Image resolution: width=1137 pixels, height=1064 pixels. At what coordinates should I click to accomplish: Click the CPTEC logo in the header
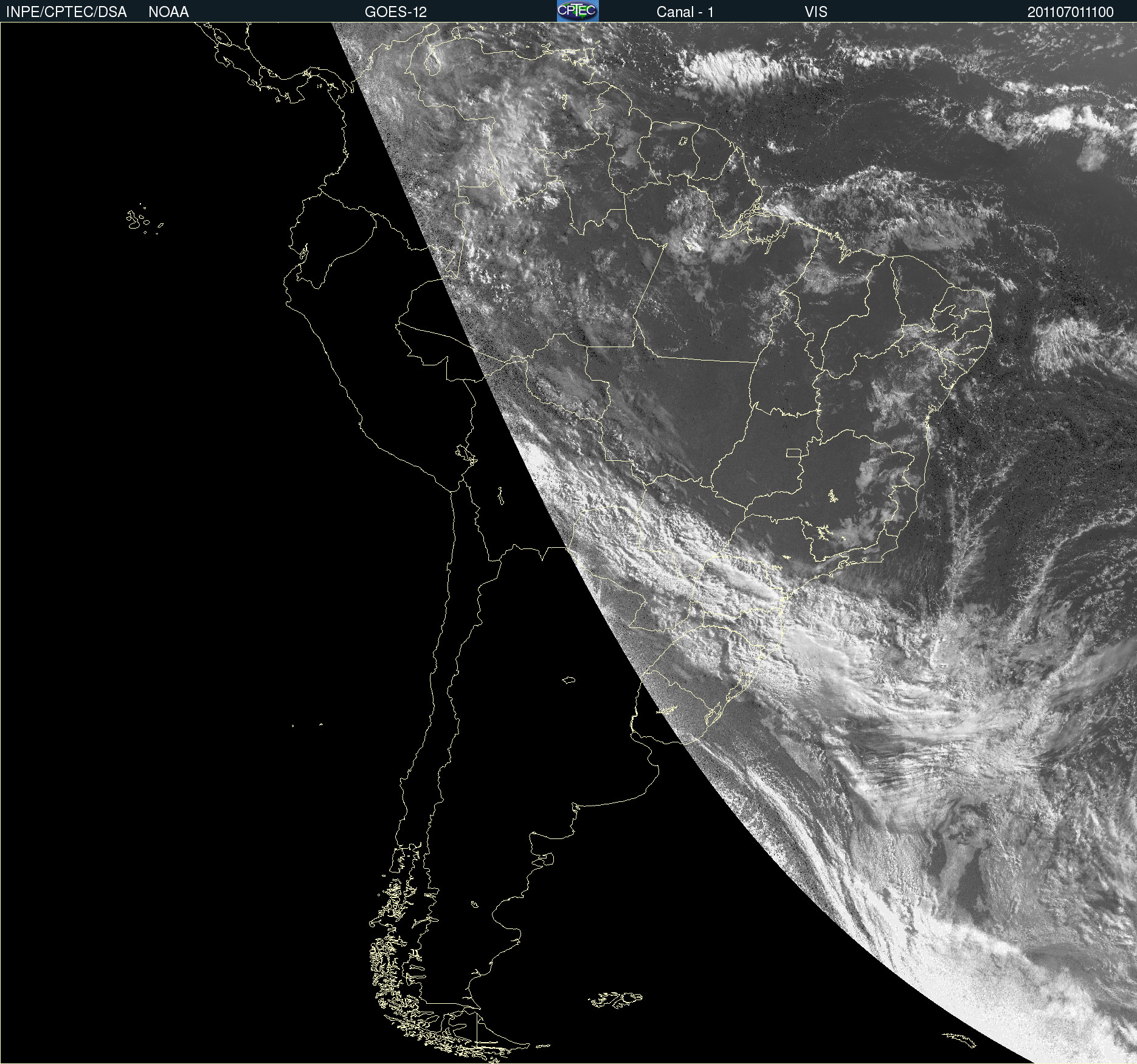(578, 11)
